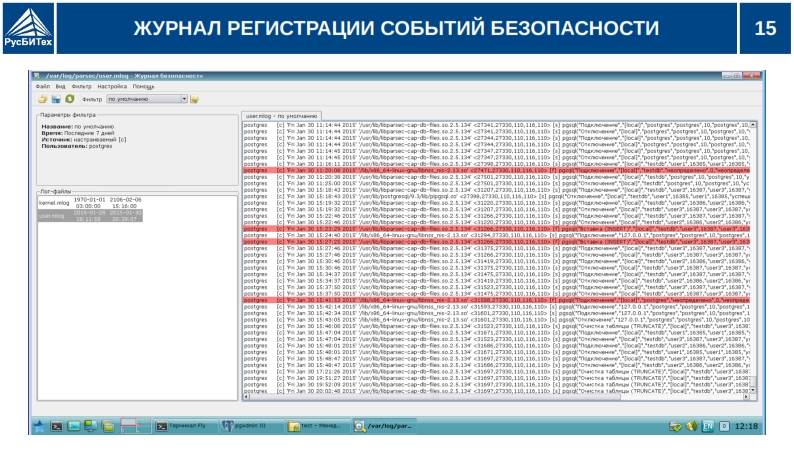
Task: Open the Настройка menu
Action: 112,87
